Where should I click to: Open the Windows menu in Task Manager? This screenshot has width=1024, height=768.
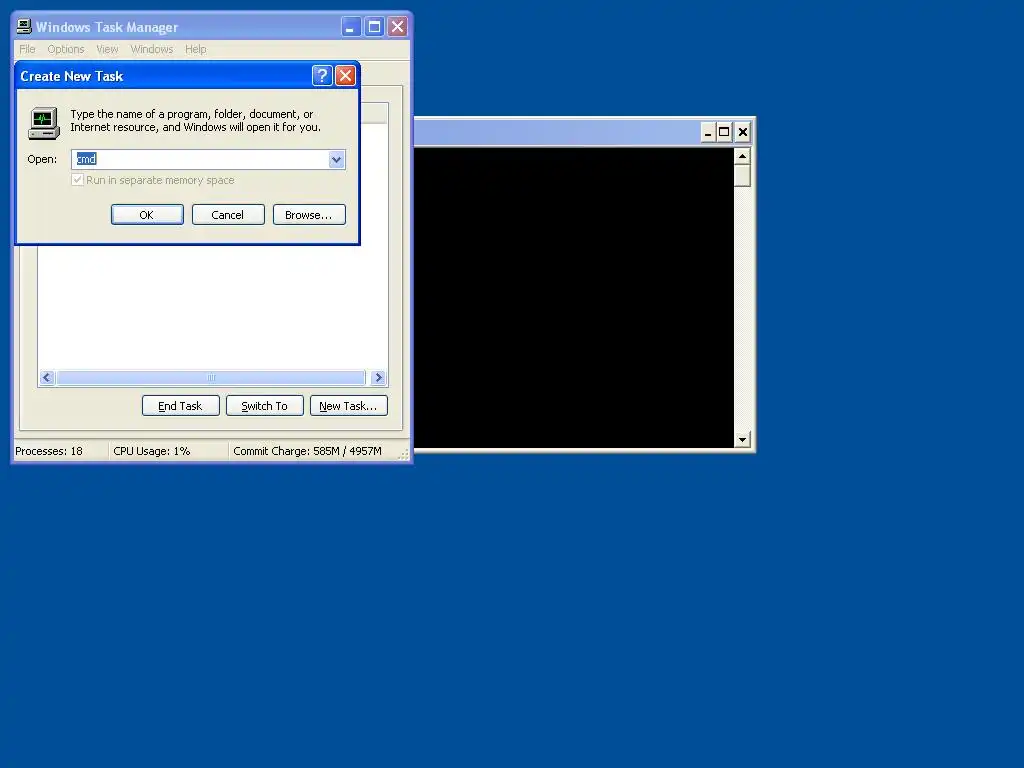tap(152, 49)
